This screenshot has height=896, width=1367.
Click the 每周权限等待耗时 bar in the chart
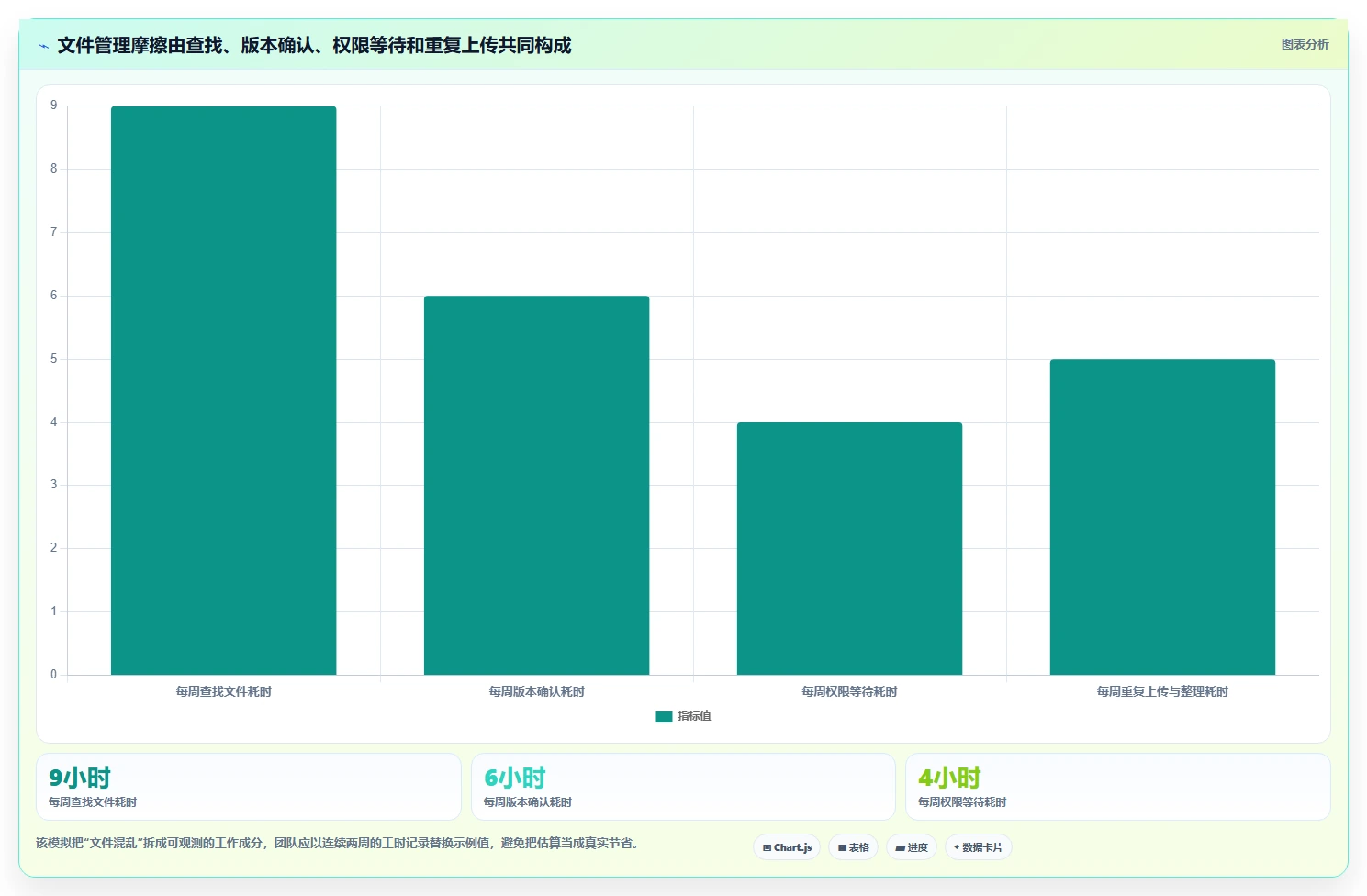click(x=849, y=549)
